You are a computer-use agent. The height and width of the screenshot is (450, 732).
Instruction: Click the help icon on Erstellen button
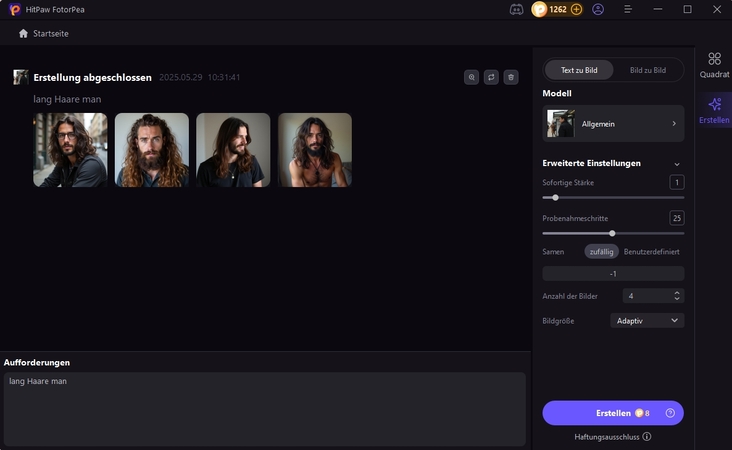[x=670, y=413]
